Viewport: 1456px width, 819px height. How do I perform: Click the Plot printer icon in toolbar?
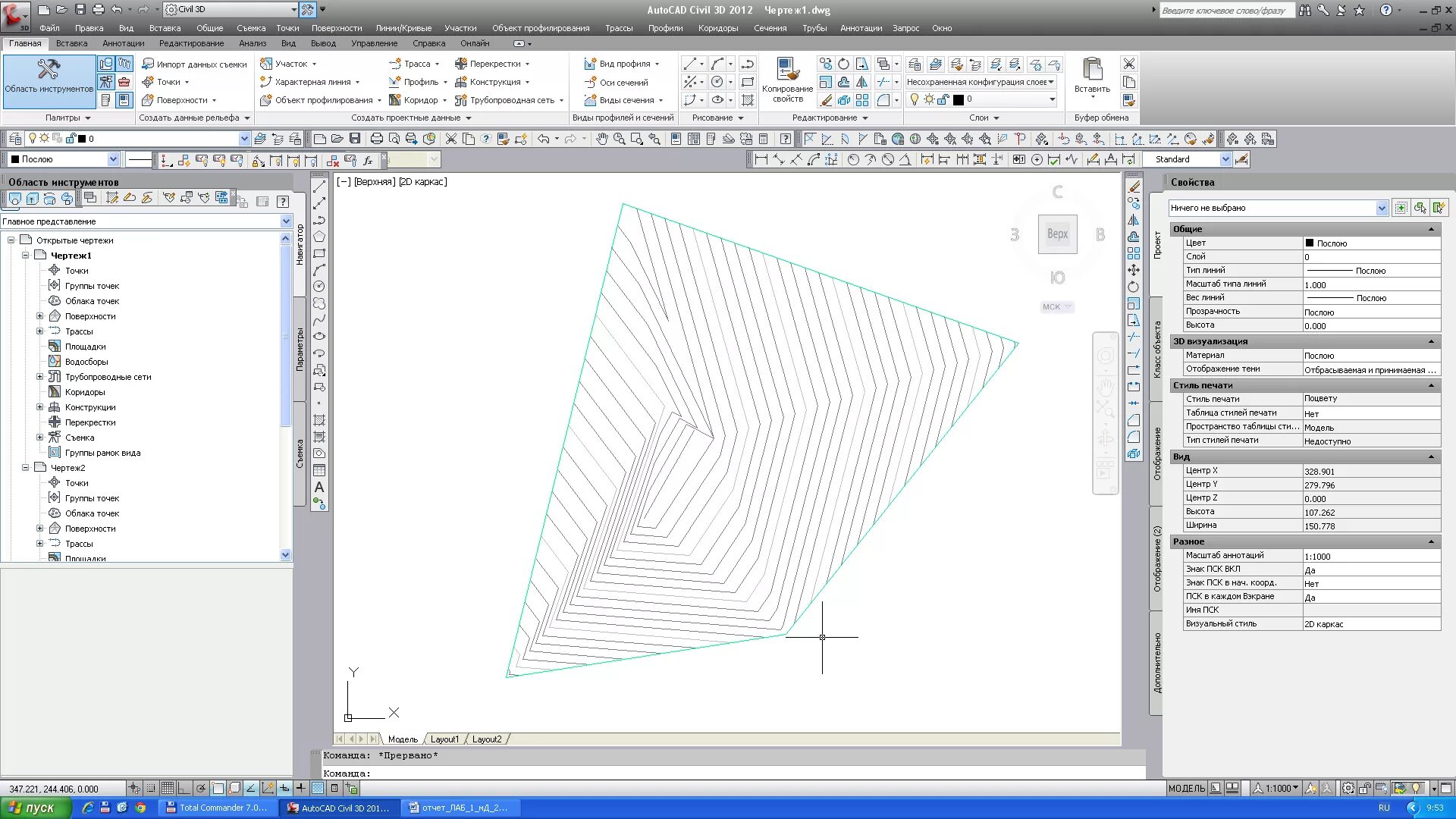pyautogui.click(x=376, y=139)
